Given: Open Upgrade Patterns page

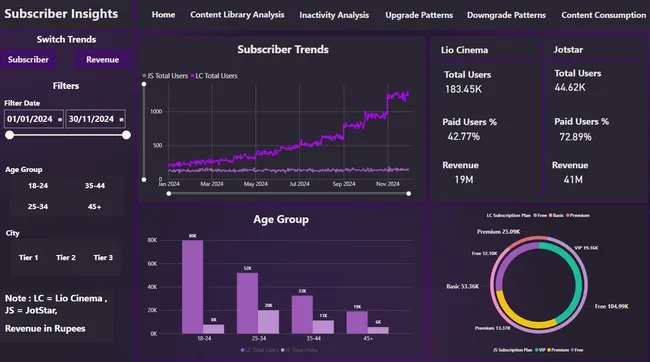Looking at the screenshot, I should tap(419, 15).
